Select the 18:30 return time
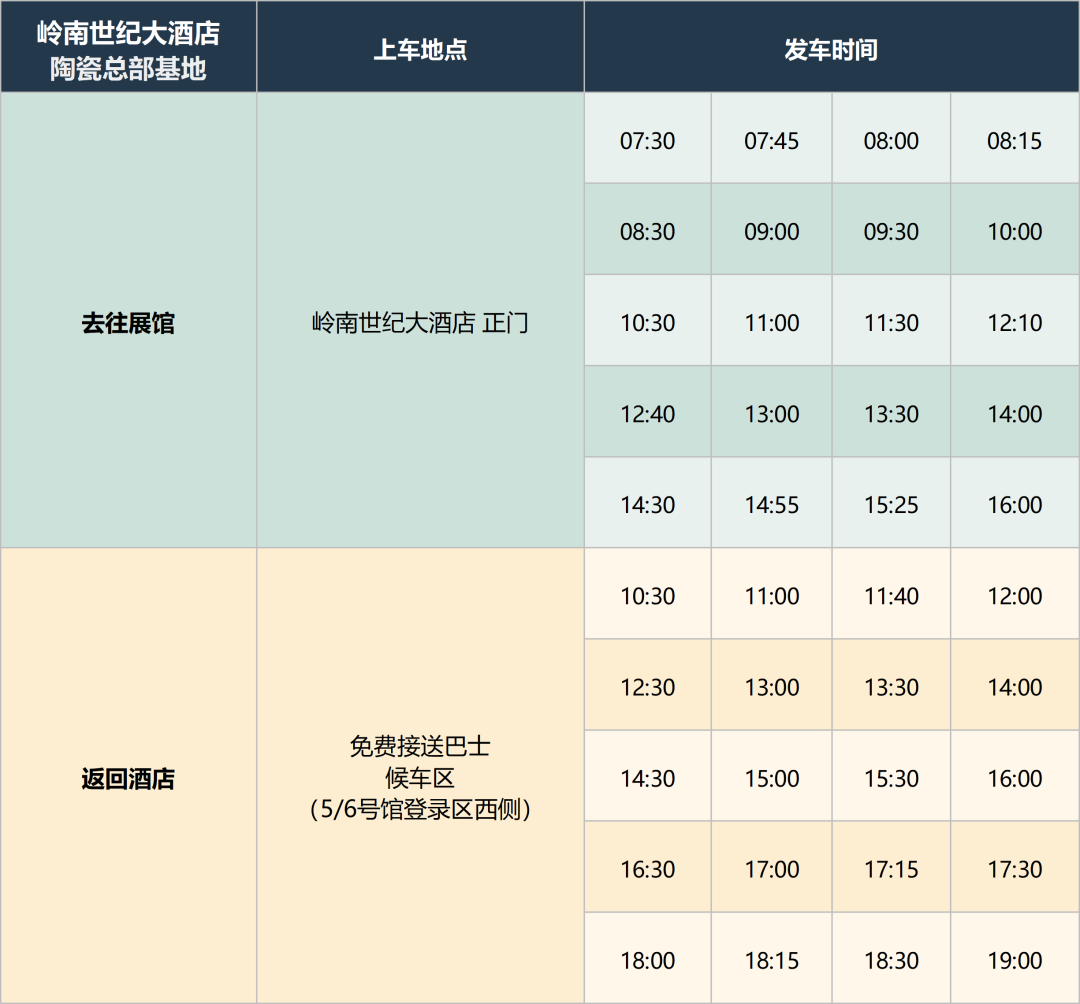Image resolution: width=1080 pixels, height=1004 pixels. pyautogui.click(x=891, y=958)
